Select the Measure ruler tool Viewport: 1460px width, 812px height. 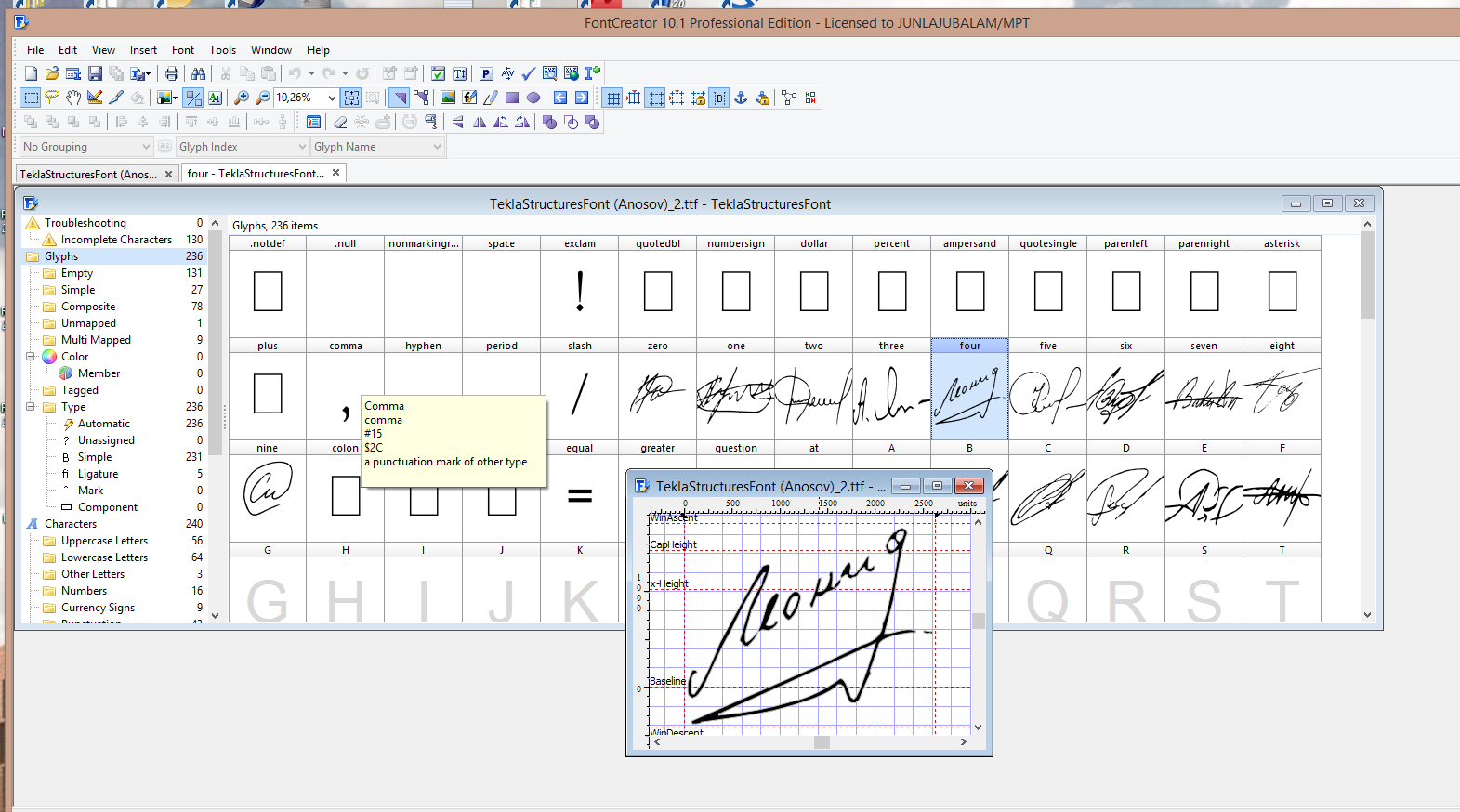tap(95, 98)
